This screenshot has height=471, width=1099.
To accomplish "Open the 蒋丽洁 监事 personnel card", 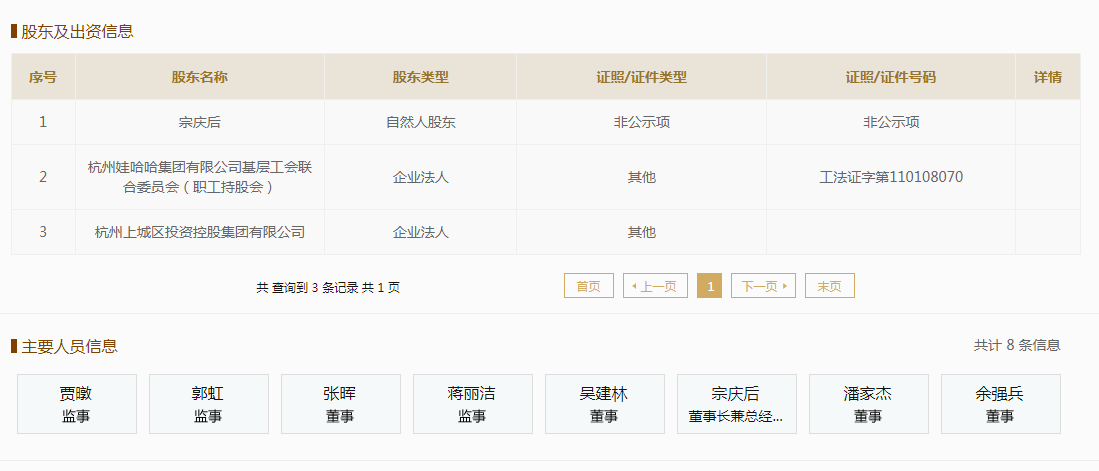I will [473, 404].
